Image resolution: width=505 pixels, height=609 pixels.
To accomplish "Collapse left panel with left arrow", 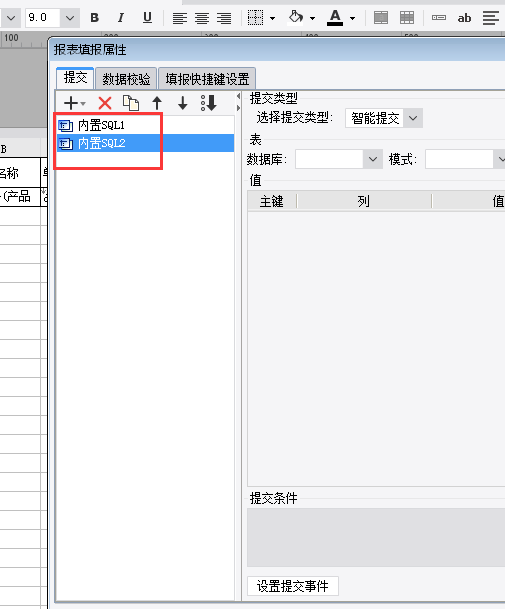I will tap(238, 96).
